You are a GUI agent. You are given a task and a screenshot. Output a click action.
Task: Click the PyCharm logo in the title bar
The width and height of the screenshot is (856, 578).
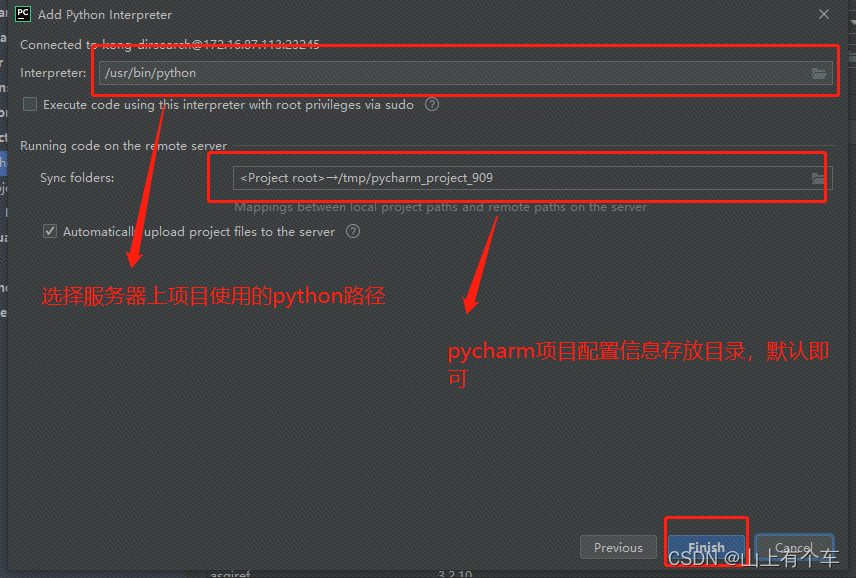coord(23,14)
